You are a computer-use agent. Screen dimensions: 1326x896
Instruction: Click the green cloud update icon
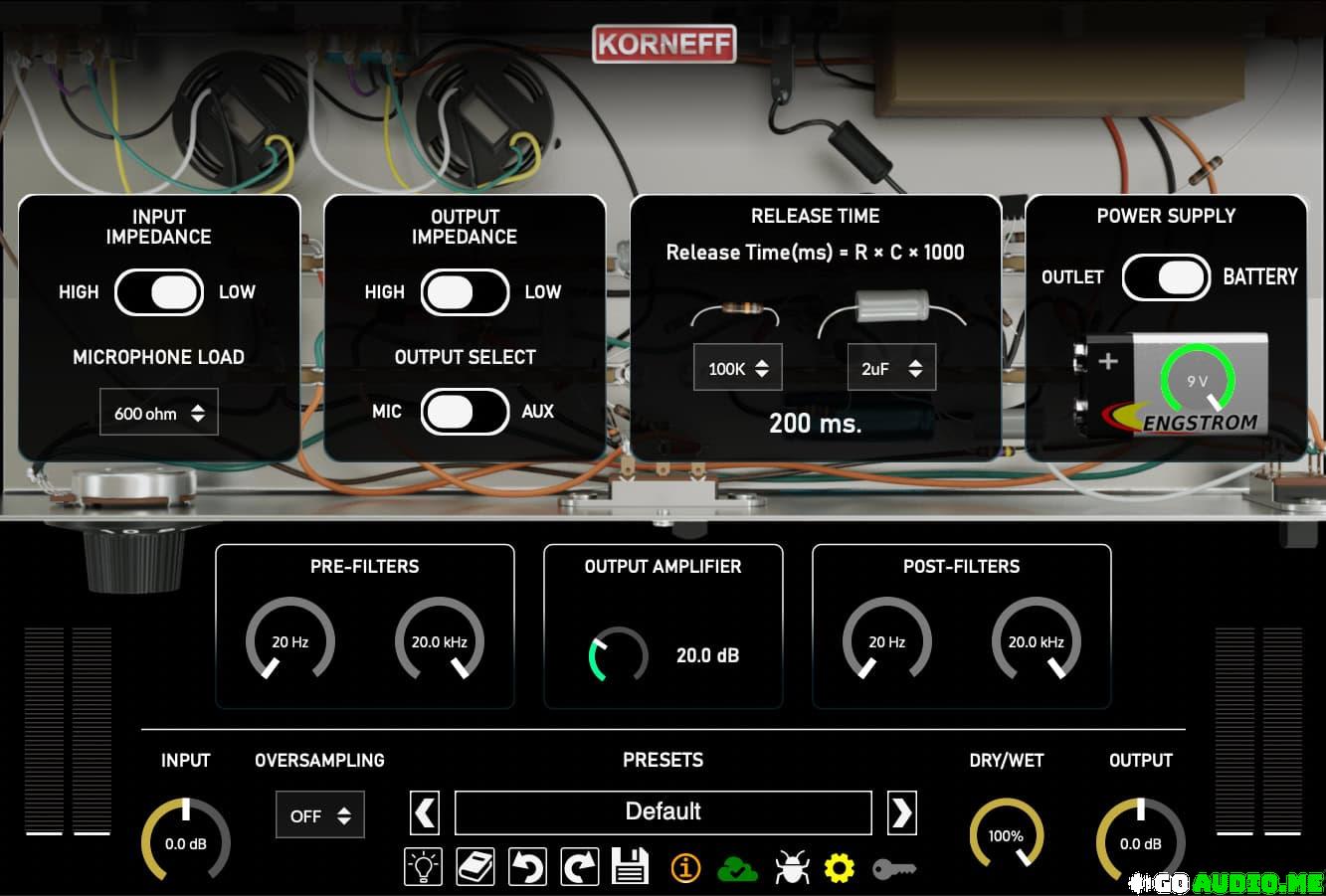(x=737, y=868)
